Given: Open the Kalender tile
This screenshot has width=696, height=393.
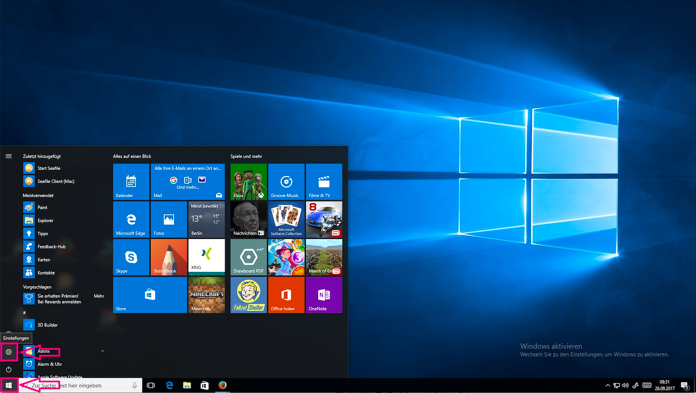Looking at the screenshot, I should tap(131, 182).
